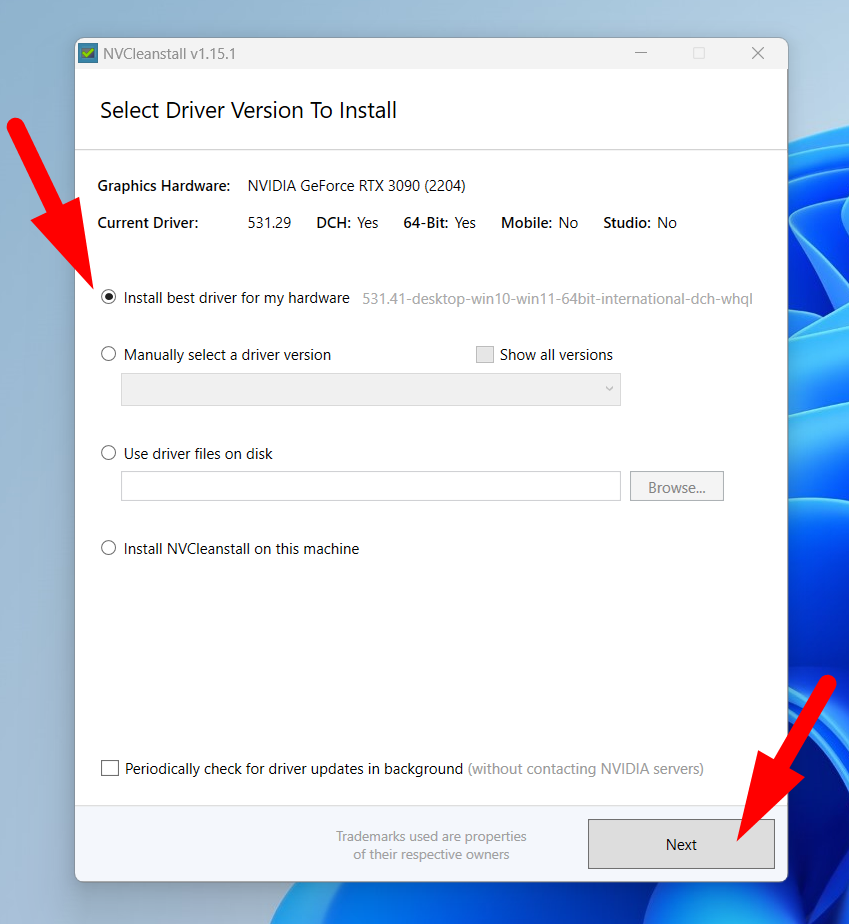Click the NVCleanstall app icon in title bar
This screenshot has height=924, width=849.
point(88,54)
